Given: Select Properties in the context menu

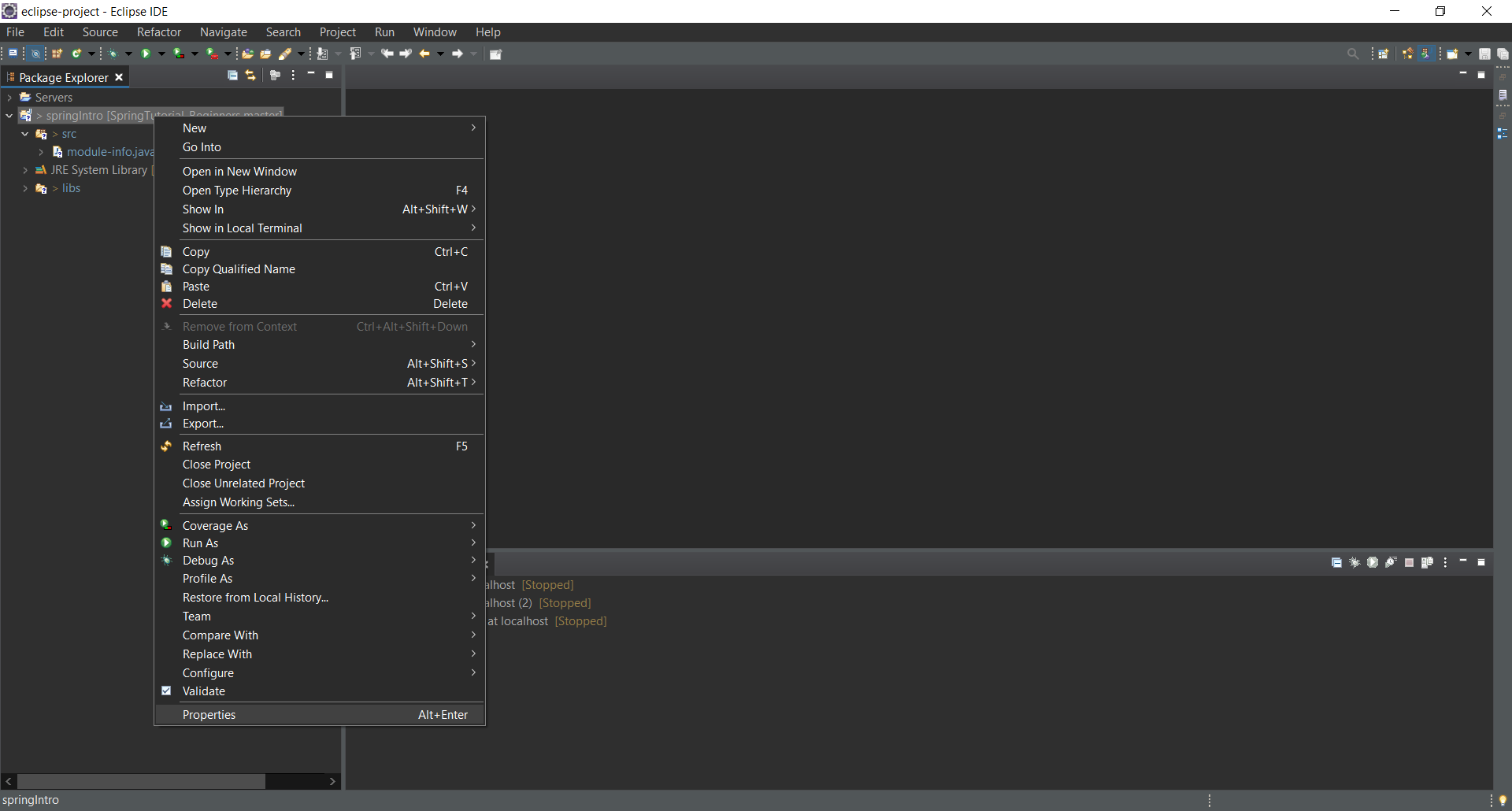Looking at the screenshot, I should click(320, 715).
